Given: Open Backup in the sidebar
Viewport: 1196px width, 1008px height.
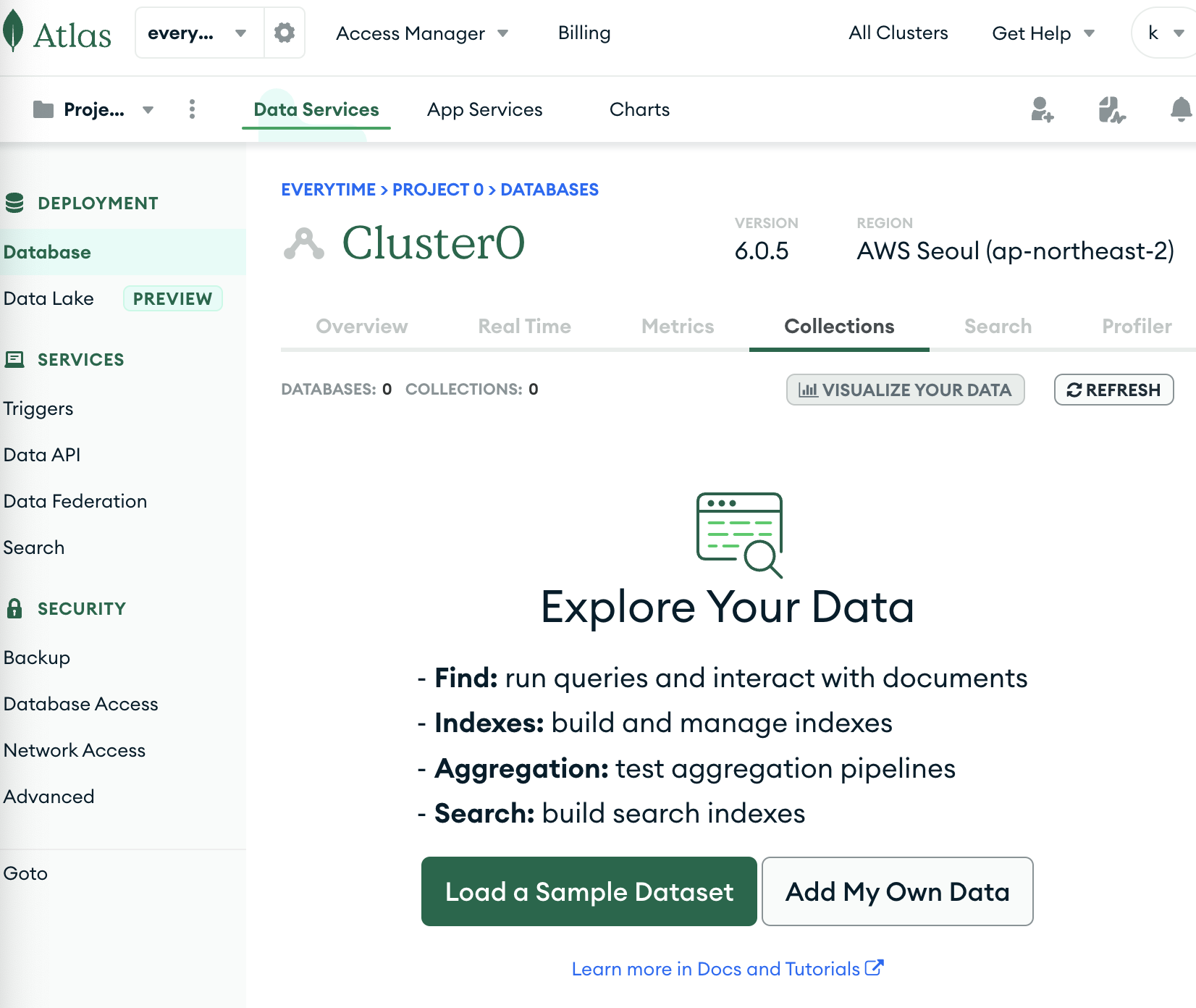Looking at the screenshot, I should 37,658.
